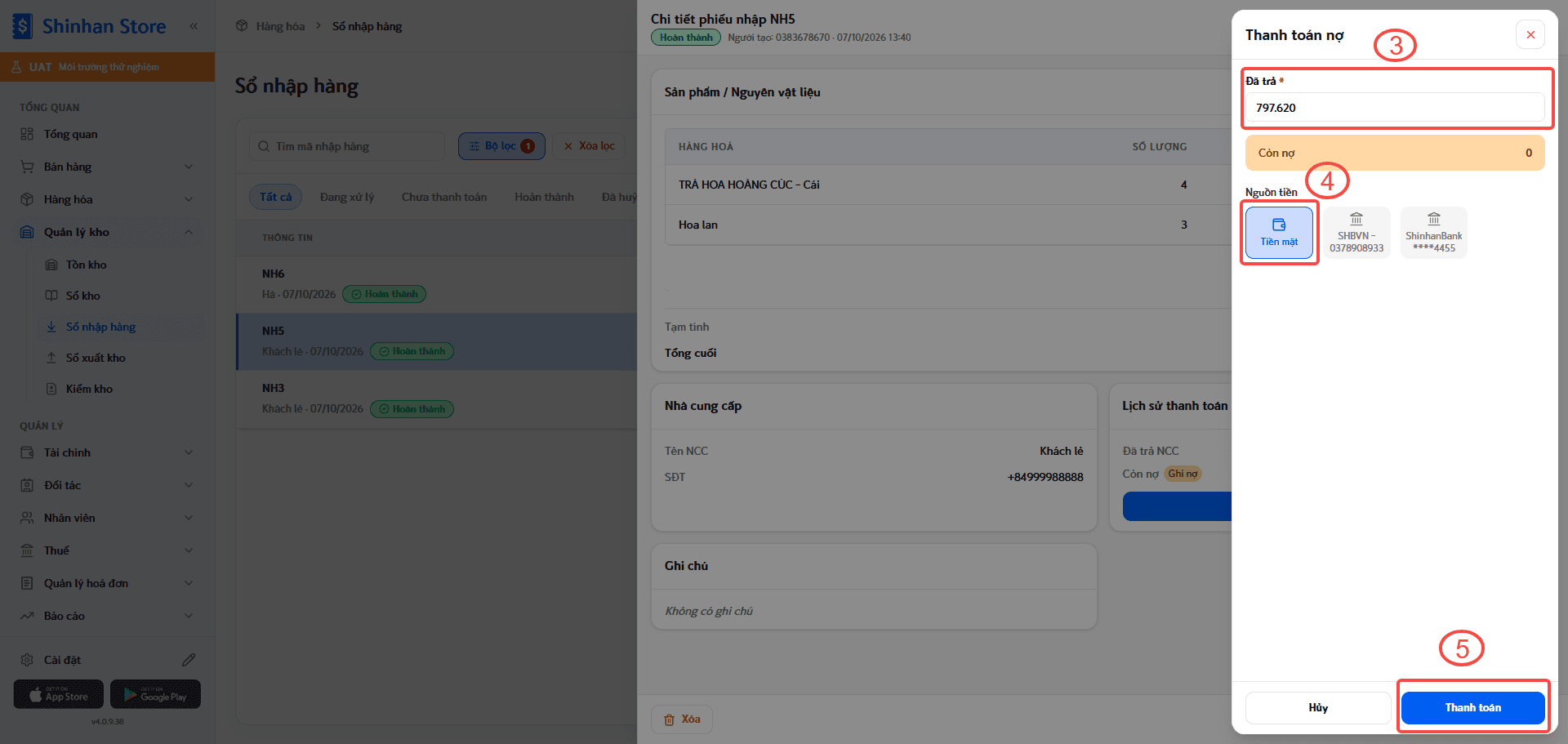Click the Xóa delete button with trash icon
Screen dimensions: 1568x744
682,719
